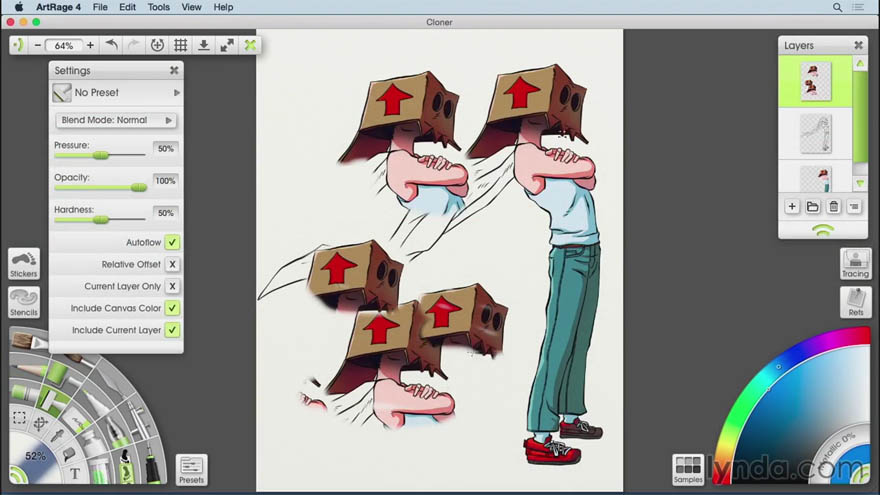Open the Tools menu

(159, 7)
